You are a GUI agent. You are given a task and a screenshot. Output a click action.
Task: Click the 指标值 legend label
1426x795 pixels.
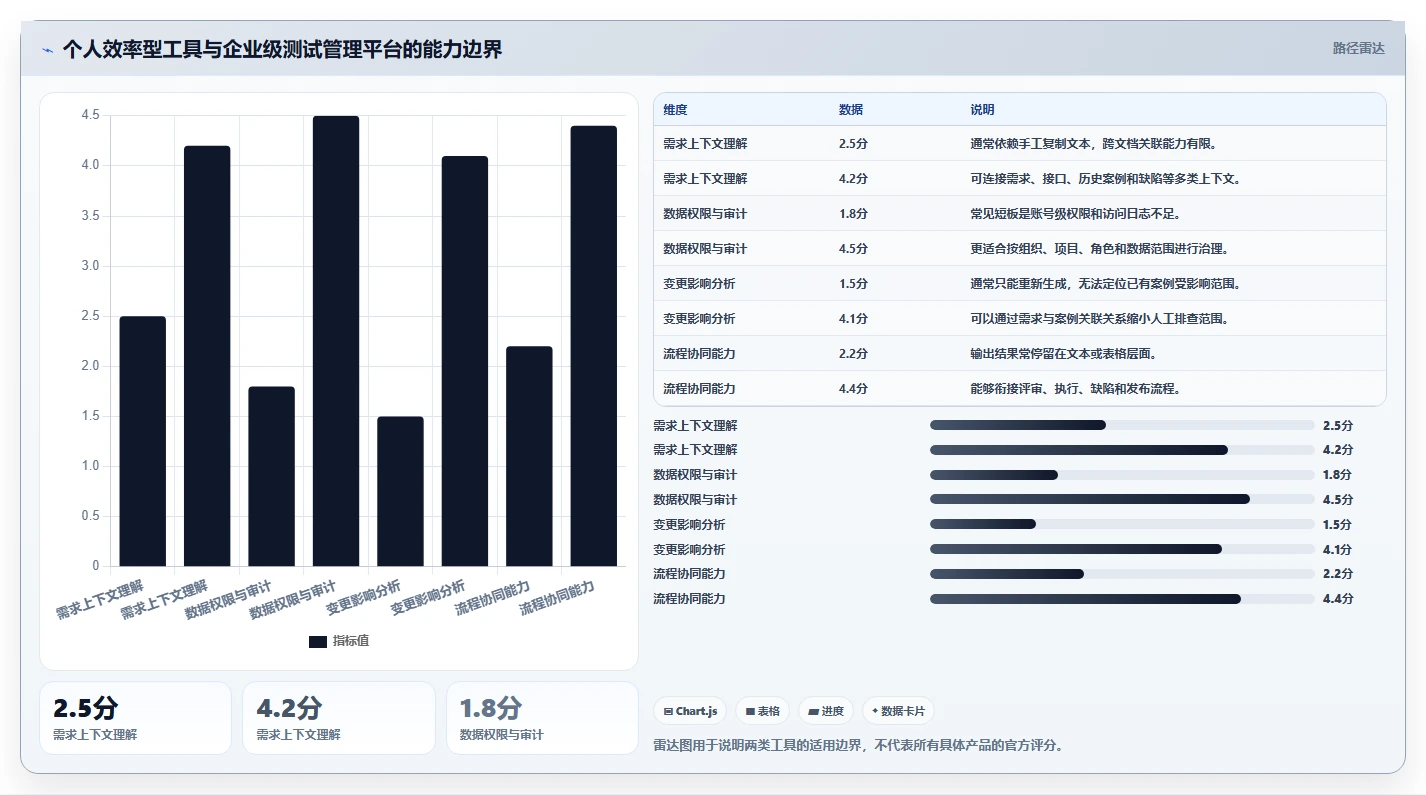pos(351,641)
